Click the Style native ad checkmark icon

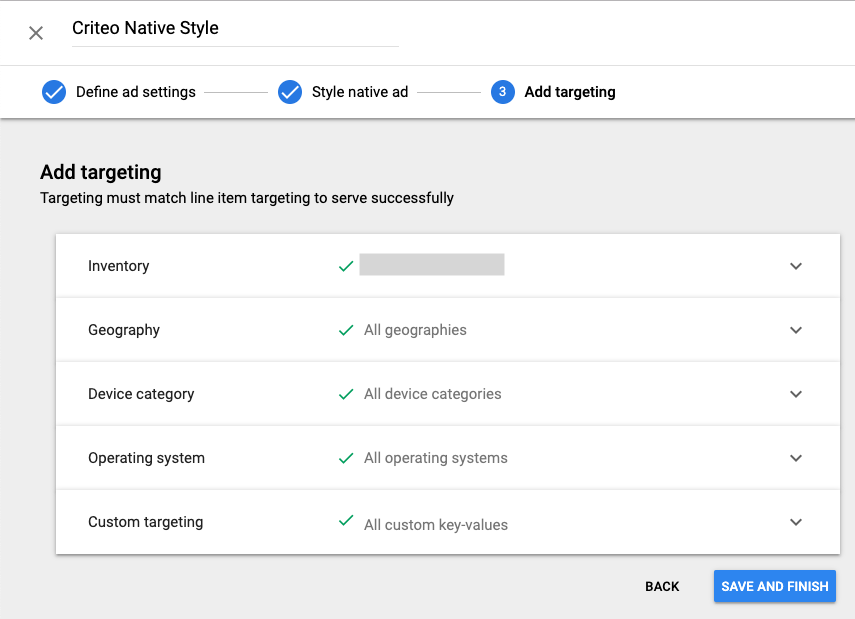290,92
